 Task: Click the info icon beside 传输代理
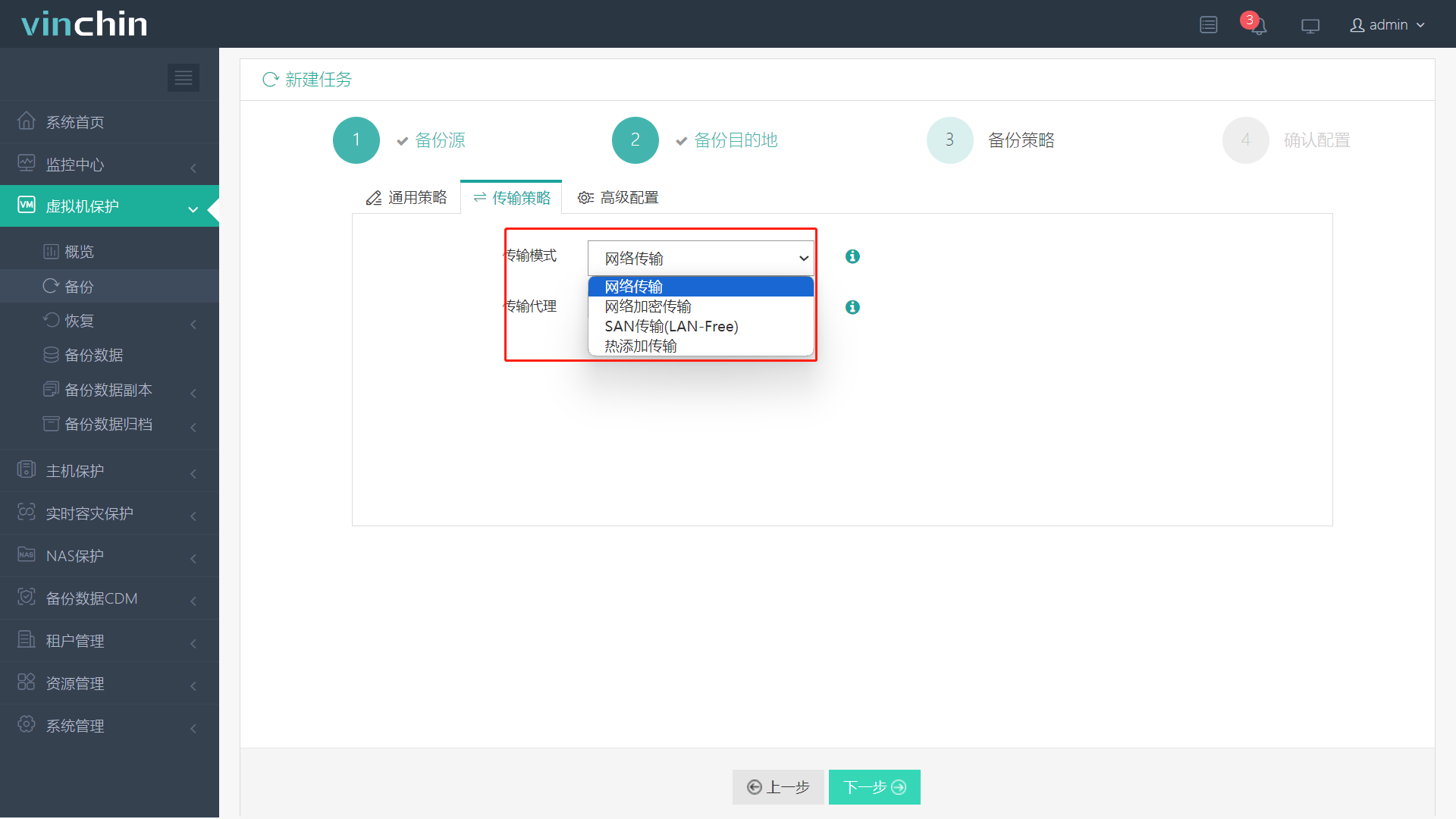(x=852, y=307)
